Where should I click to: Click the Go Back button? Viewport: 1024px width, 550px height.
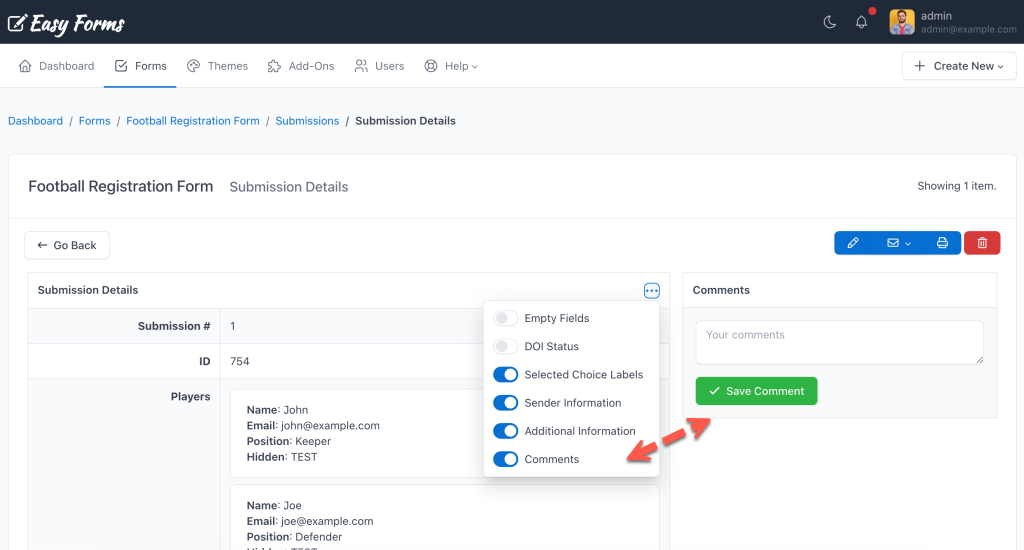pos(67,245)
